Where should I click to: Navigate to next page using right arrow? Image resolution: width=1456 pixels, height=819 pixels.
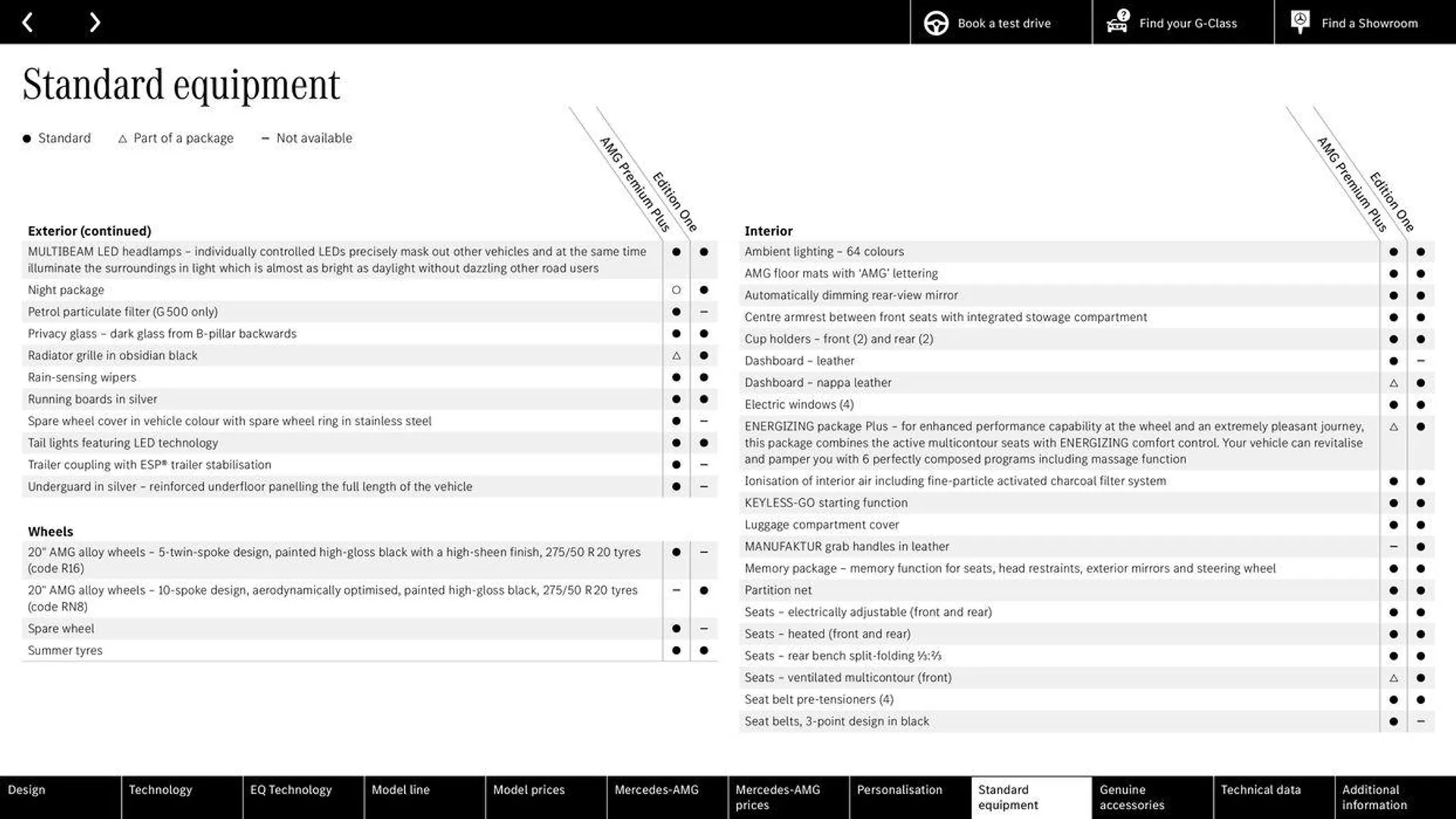[93, 21]
